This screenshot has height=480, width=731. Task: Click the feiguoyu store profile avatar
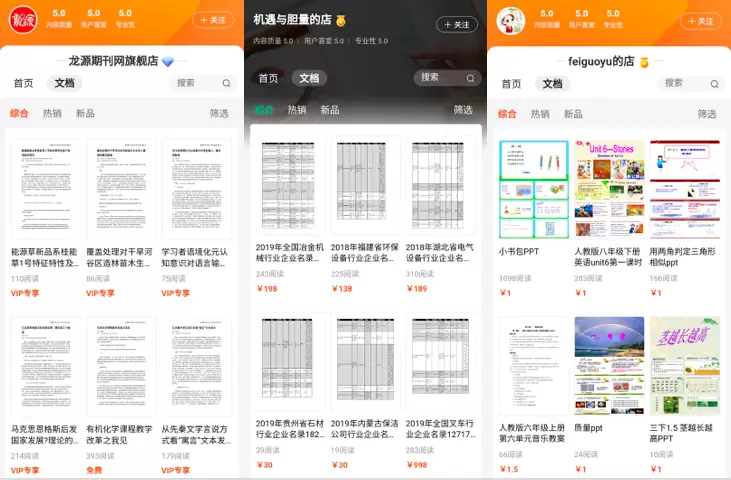[x=511, y=21]
